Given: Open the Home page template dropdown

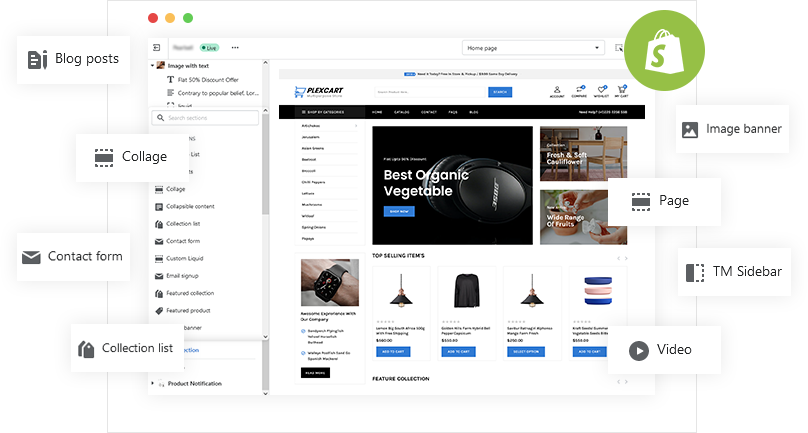Looking at the screenshot, I should [533, 47].
